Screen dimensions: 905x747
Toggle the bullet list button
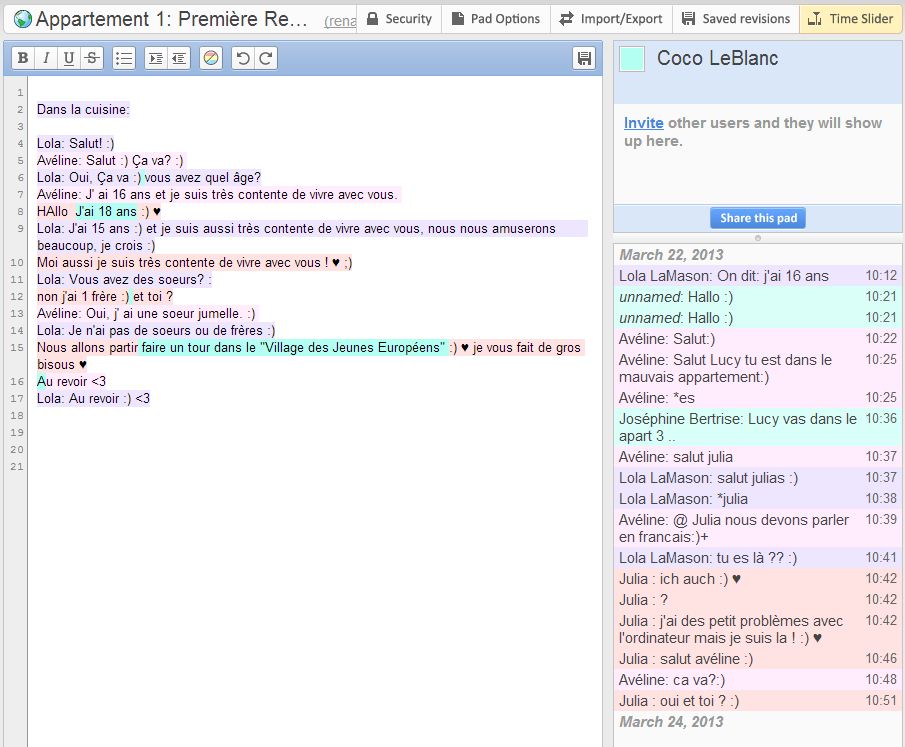[x=124, y=59]
